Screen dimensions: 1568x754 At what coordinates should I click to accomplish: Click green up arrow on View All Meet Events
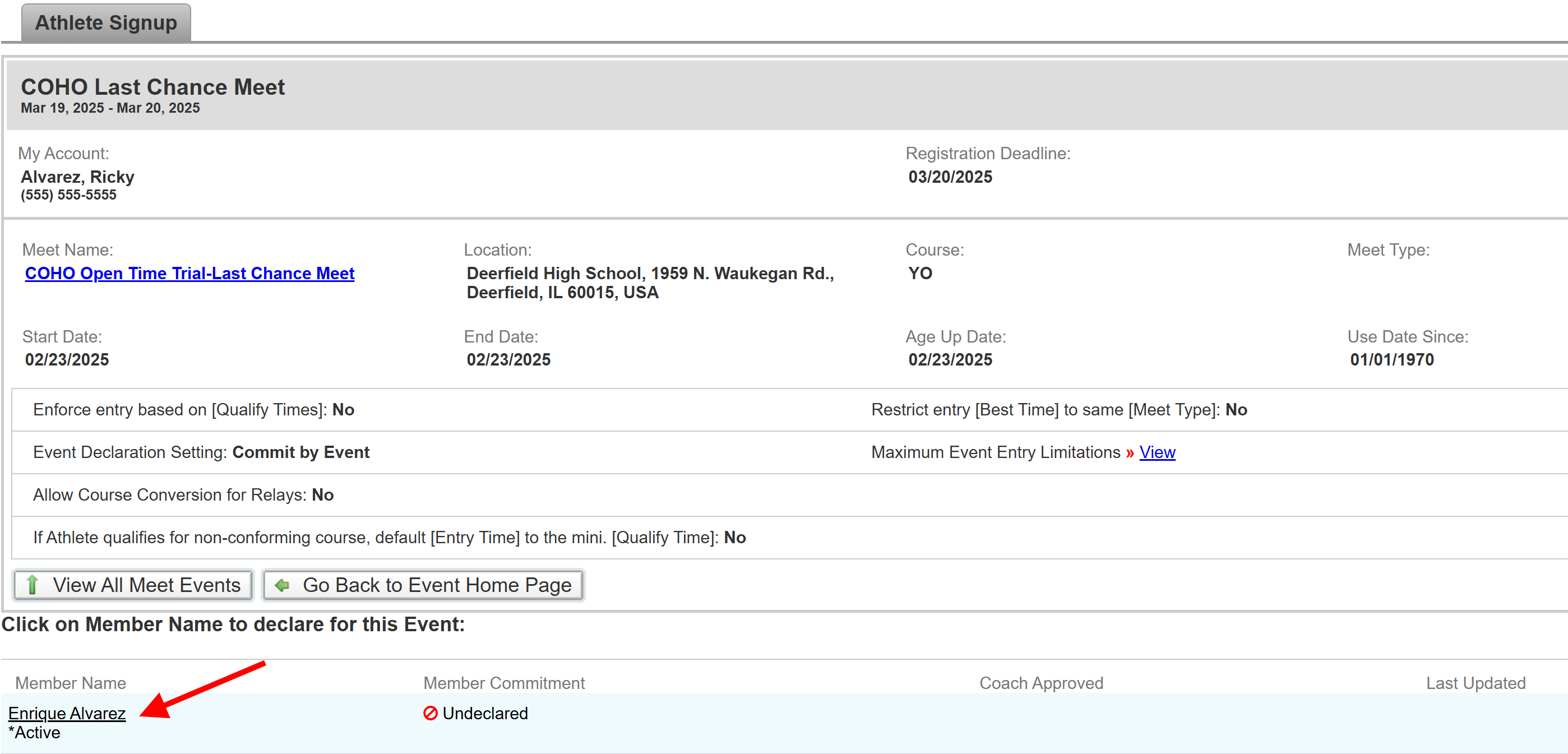(33, 585)
